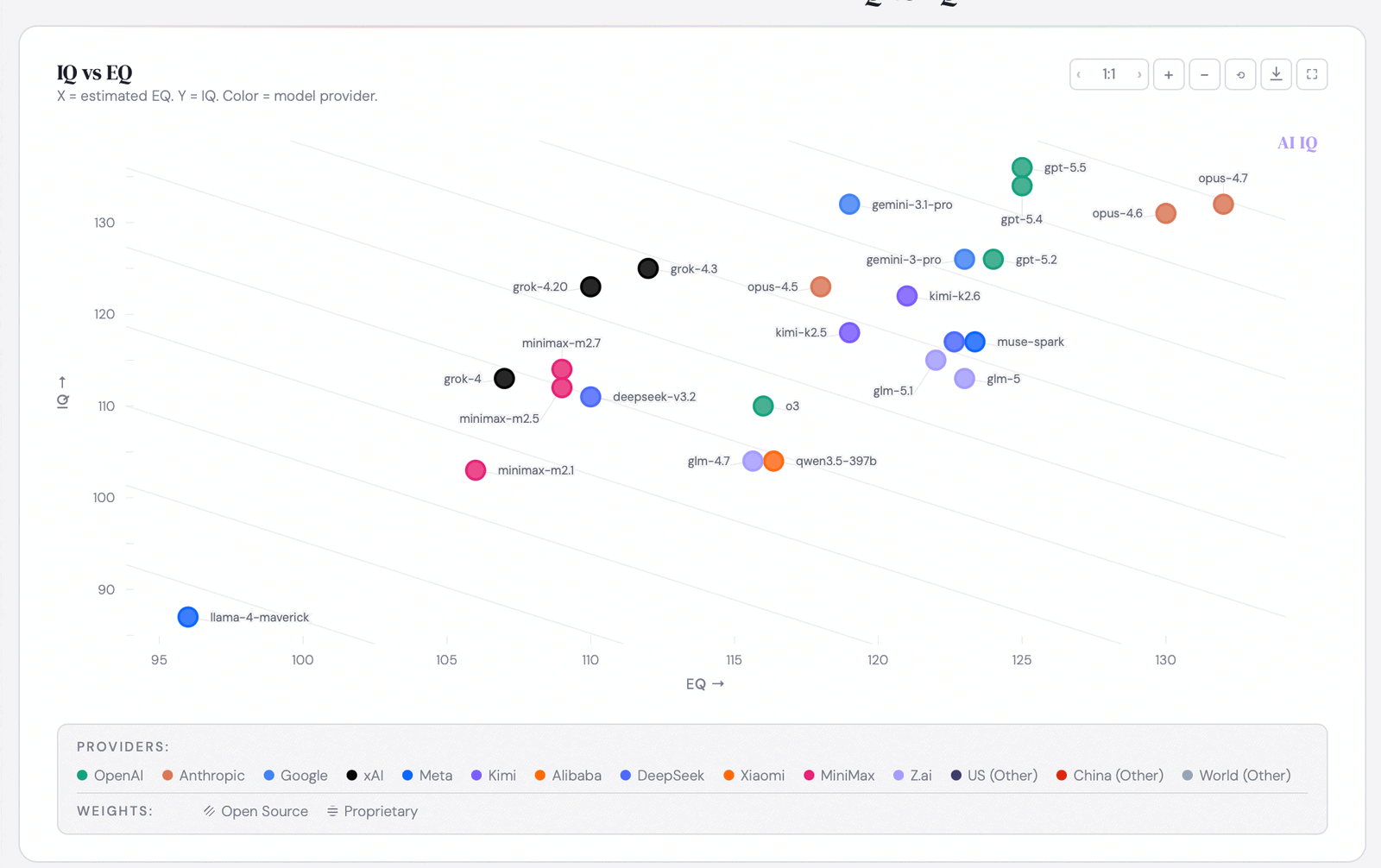This screenshot has width=1381, height=868.
Task: Zoom in the chart with the plus button
Action: pos(1169,74)
